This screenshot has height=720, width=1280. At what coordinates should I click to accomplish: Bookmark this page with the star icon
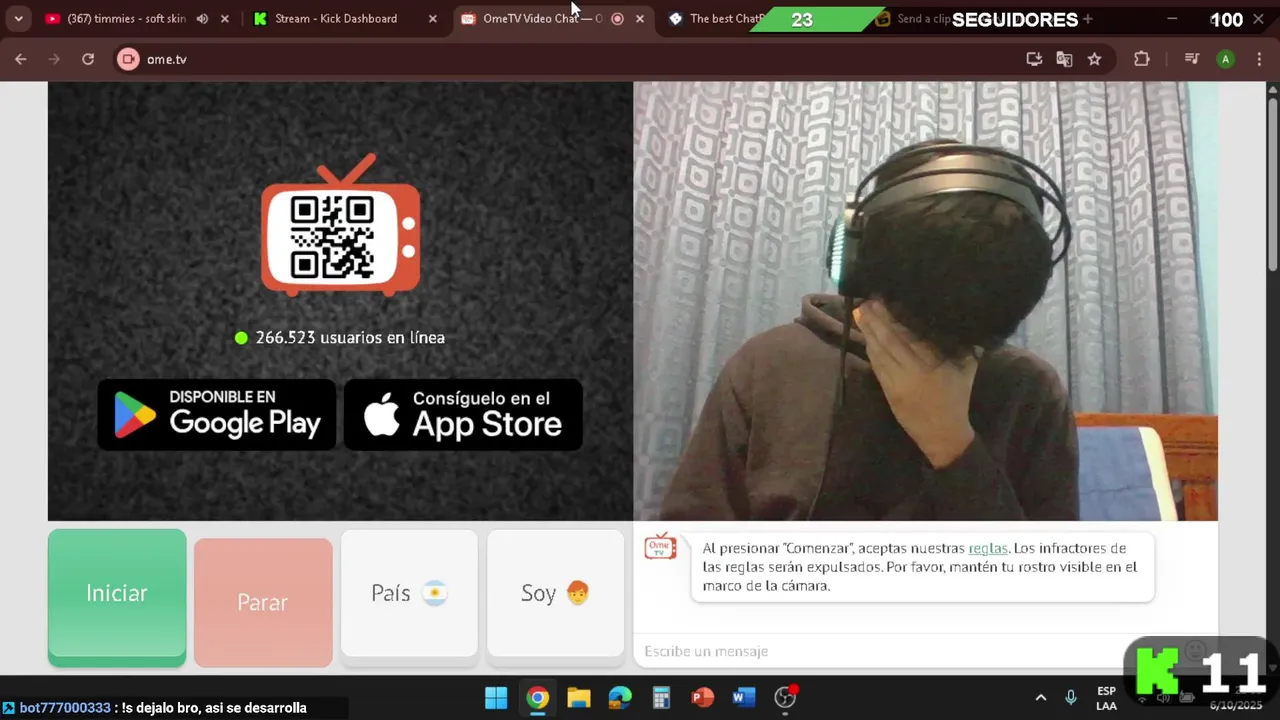coord(1094,59)
